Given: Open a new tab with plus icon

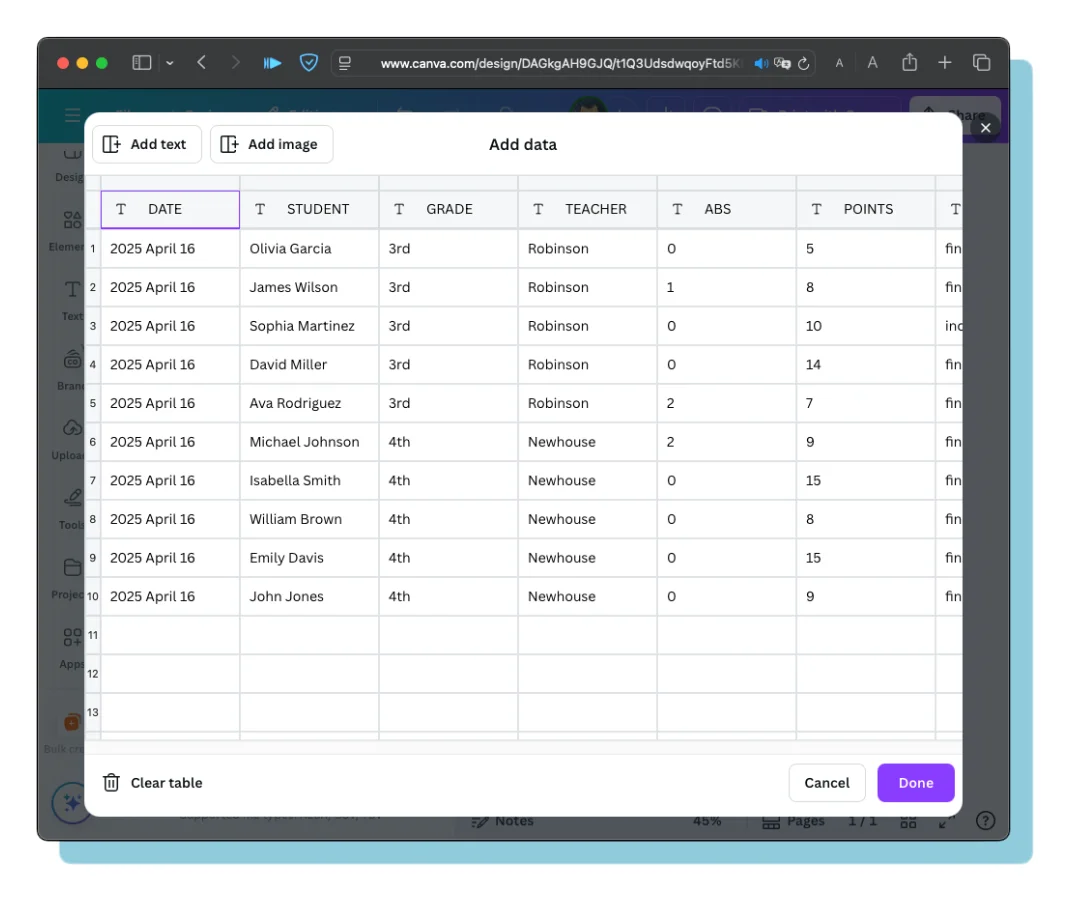Looking at the screenshot, I should click(945, 63).
